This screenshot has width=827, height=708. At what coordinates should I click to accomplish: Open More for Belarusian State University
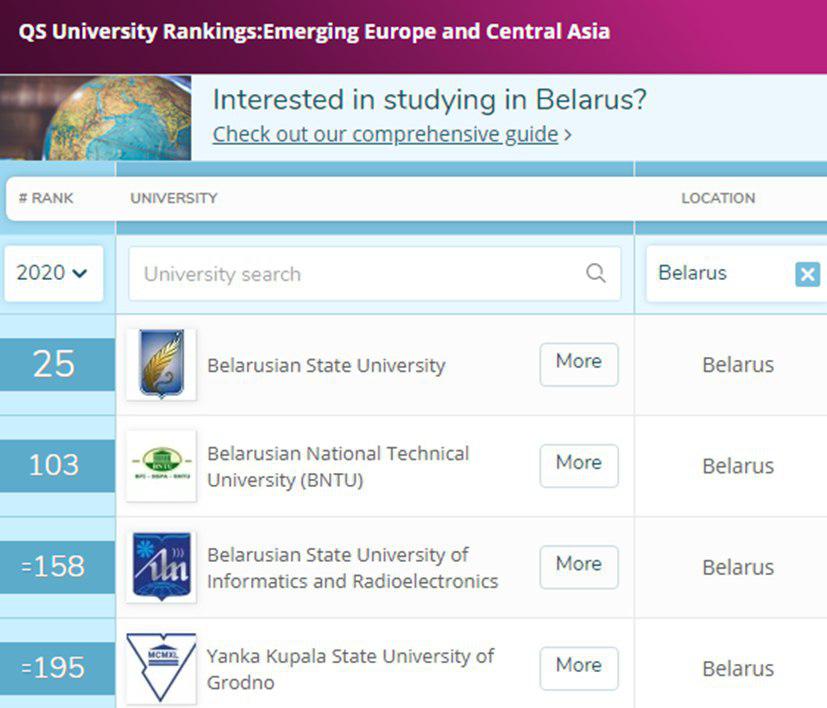click(x=579, y=364)
